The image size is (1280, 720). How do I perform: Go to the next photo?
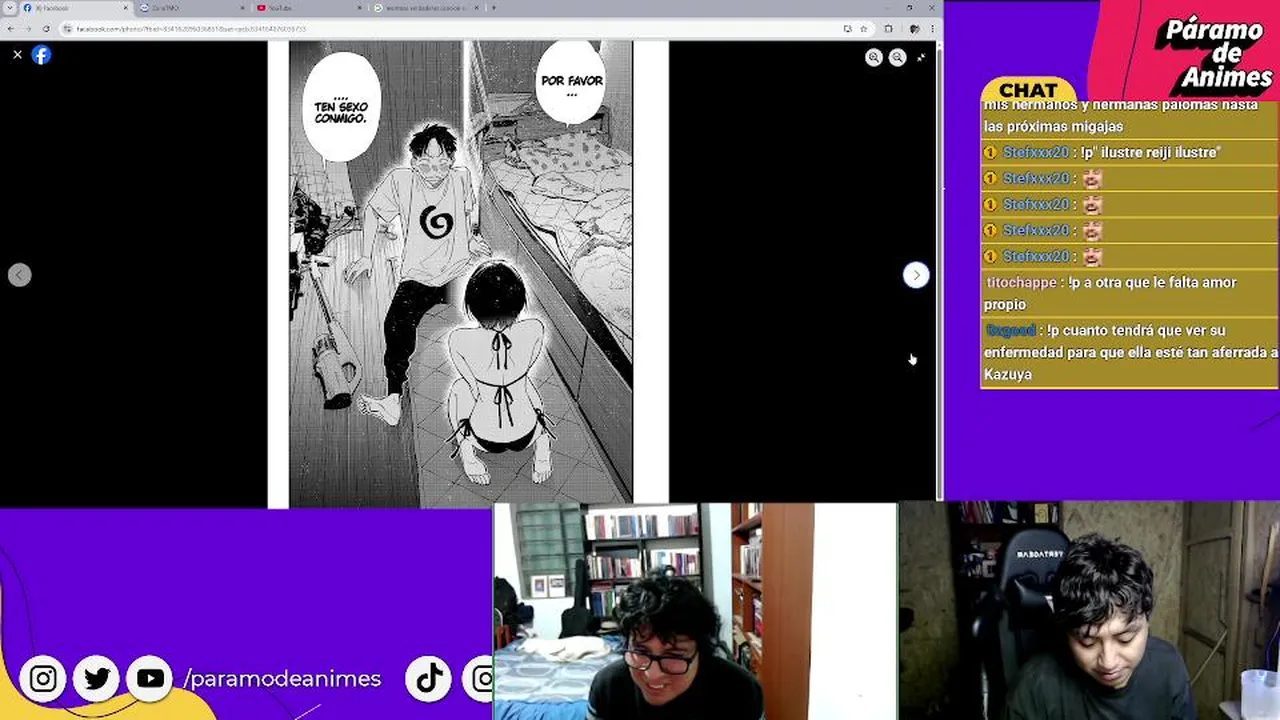[916, 275]
